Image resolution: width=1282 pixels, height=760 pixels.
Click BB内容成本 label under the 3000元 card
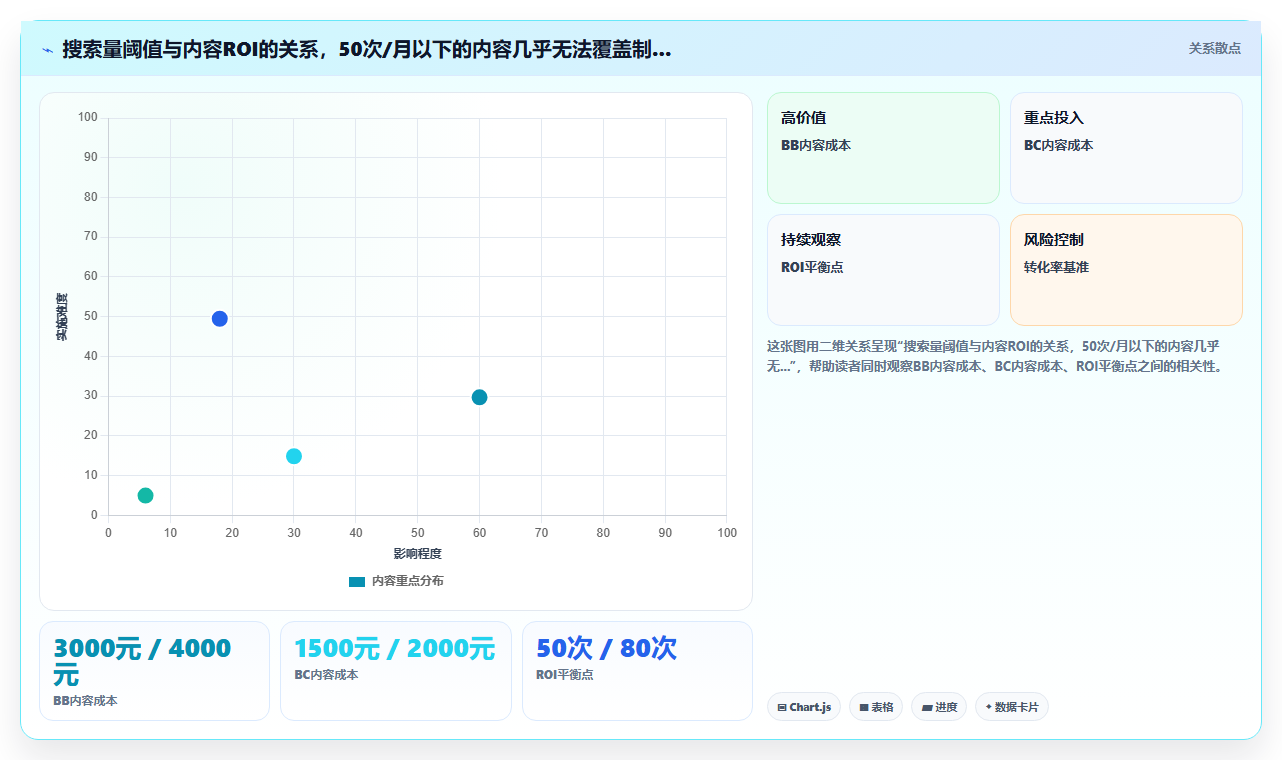85,701
